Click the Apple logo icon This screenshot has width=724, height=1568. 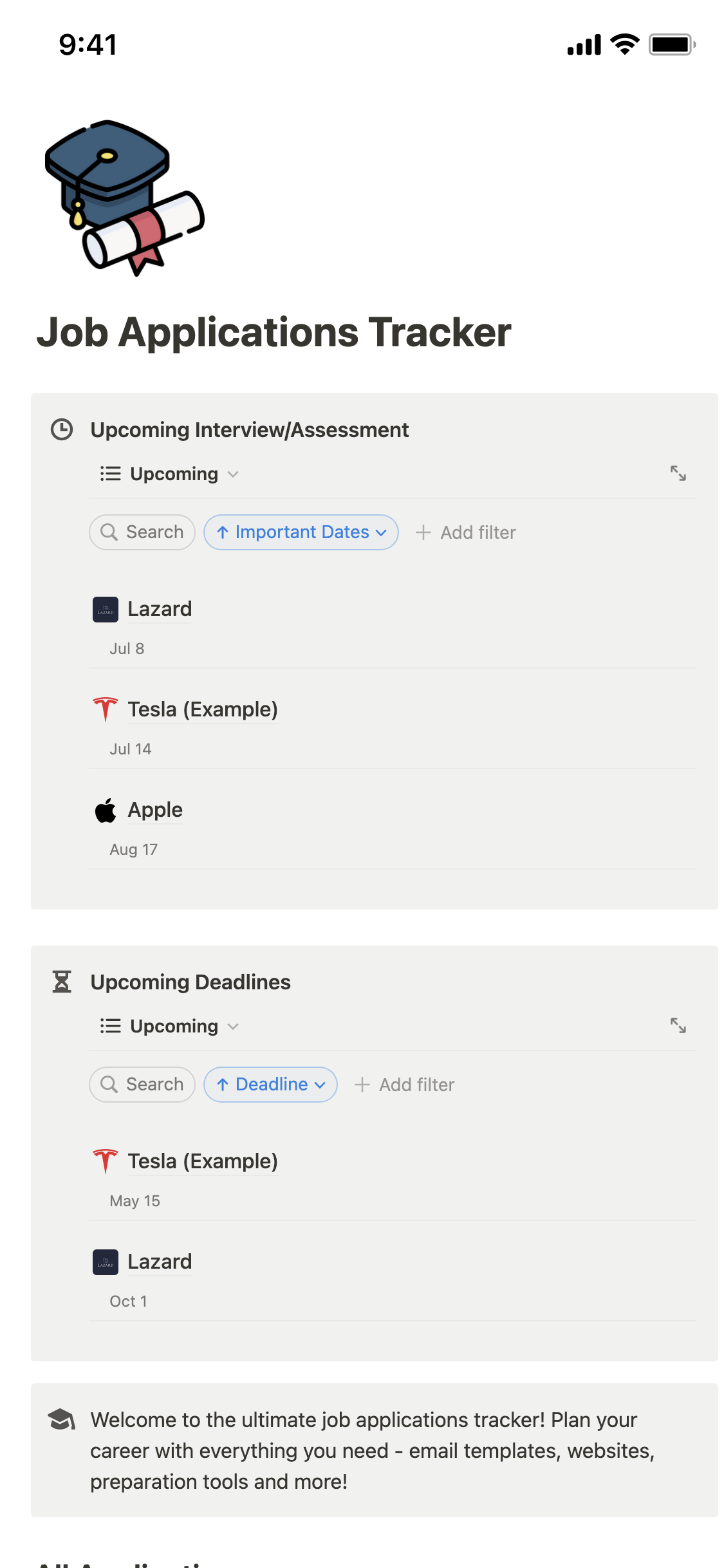pyautogui.click(x=106, y=810)
